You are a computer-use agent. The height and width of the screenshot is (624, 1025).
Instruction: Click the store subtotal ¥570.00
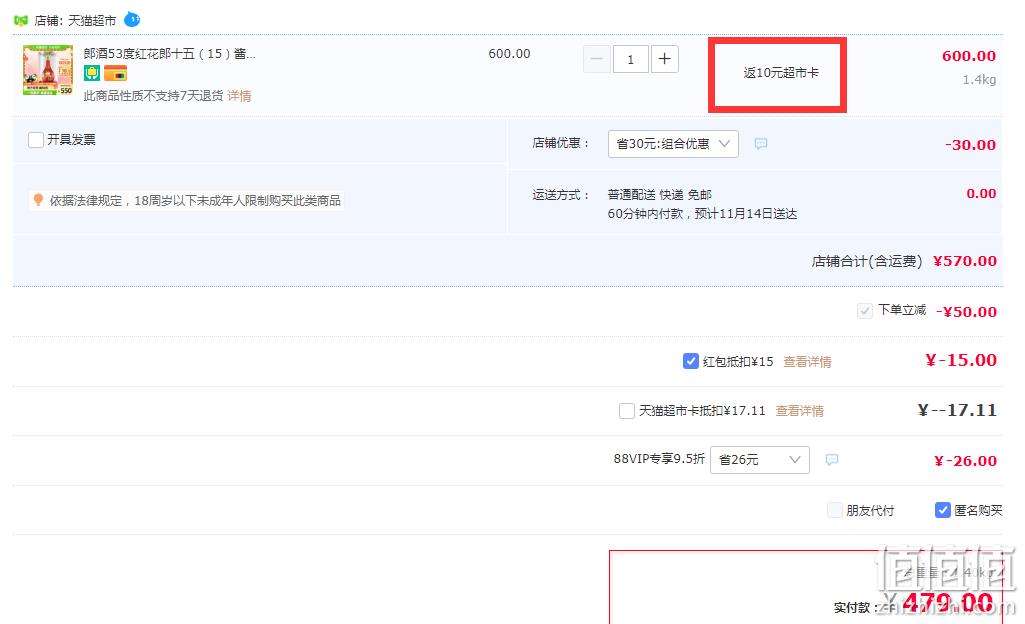[965, 261]
